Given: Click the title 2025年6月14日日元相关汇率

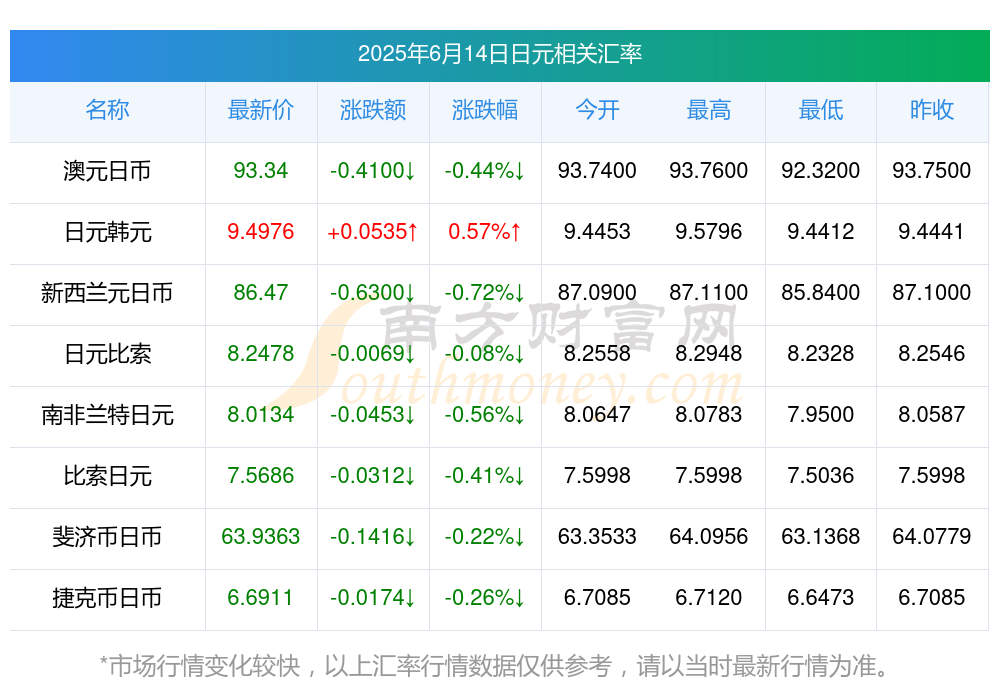Looking at the screenshot, I should click(499, 54).
